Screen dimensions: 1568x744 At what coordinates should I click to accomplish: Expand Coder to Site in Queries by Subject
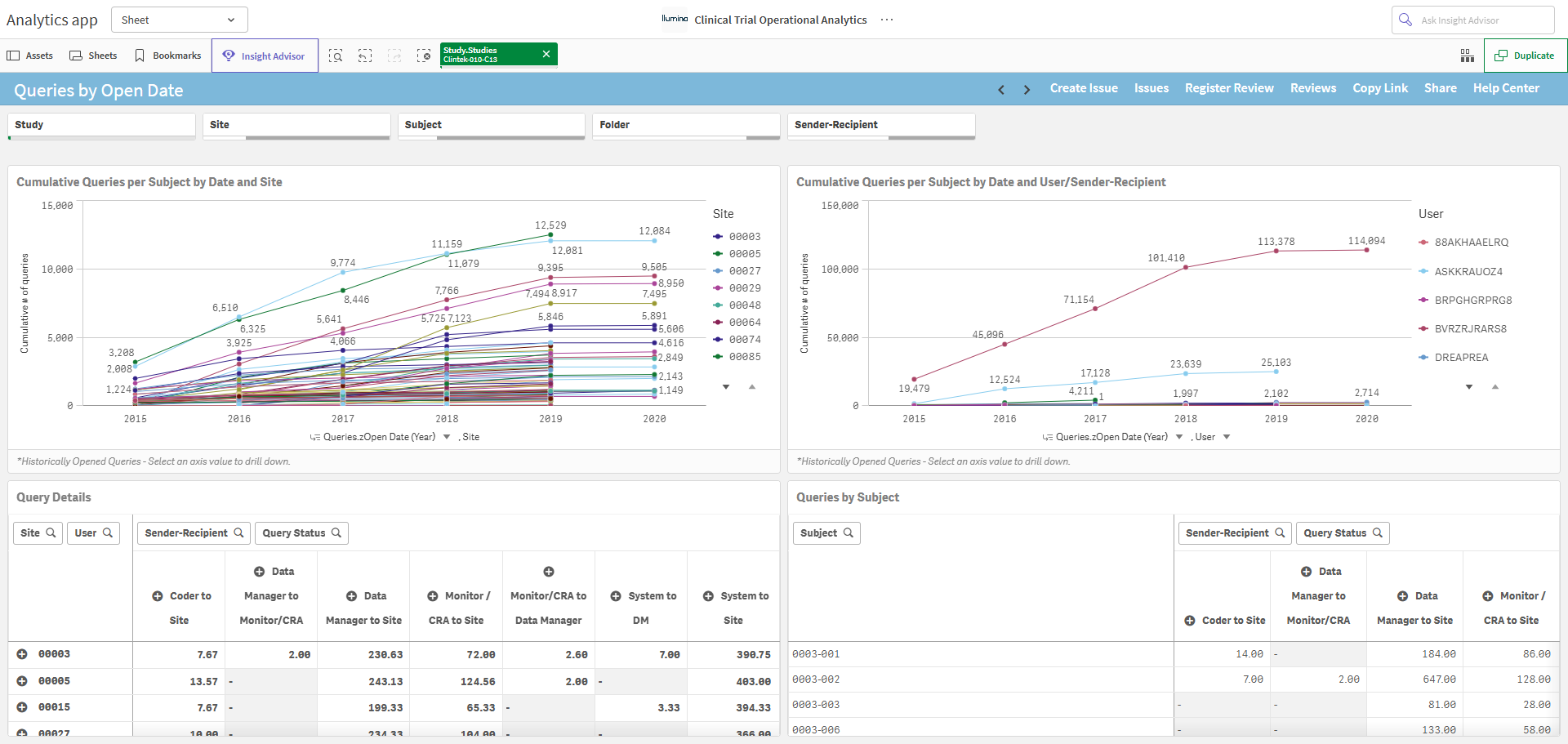(1190, 621)
